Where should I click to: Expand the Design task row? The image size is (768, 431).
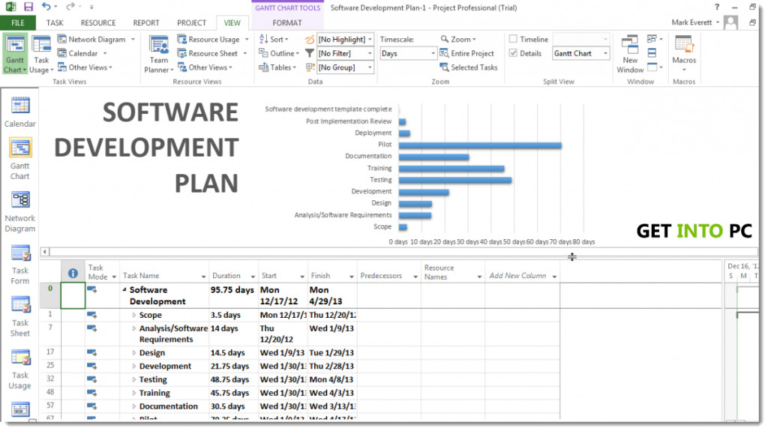click(134, 353)
